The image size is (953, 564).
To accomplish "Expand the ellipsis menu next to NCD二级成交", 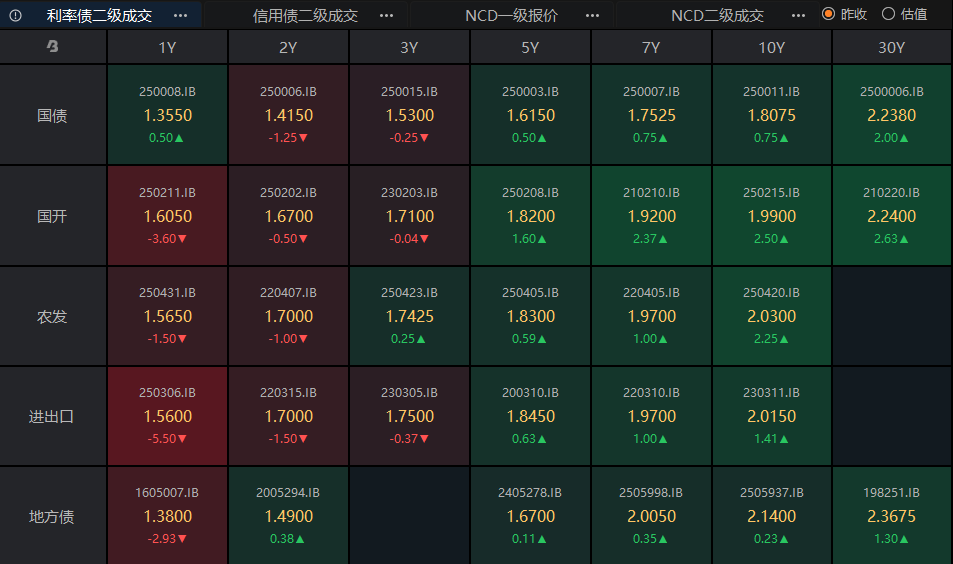I will (799, 15).
